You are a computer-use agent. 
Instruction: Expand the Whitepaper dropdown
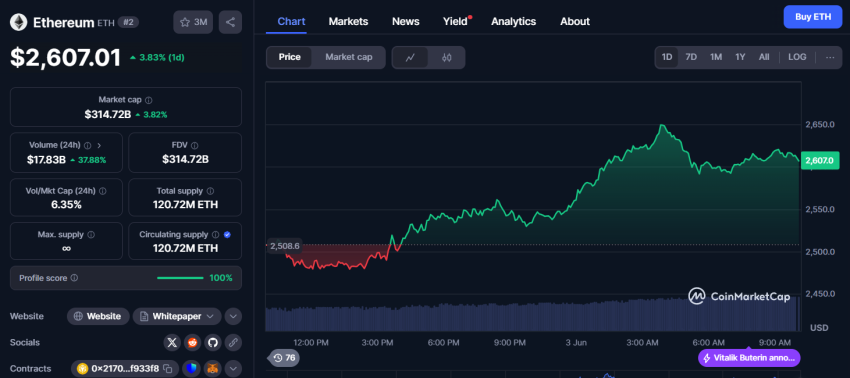pyautogui.click(x=177, y=316)
